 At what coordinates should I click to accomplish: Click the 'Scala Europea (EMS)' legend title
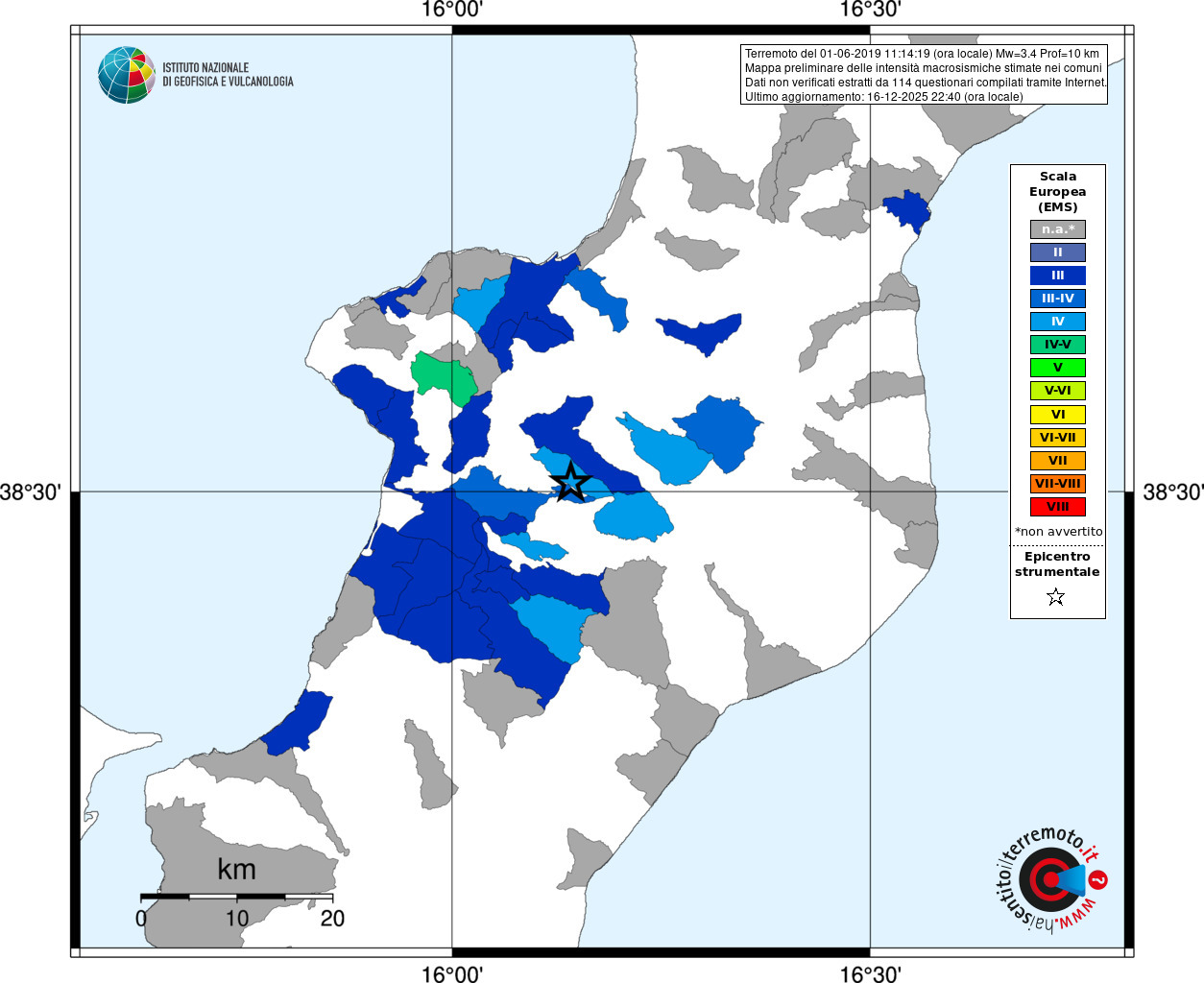(1058, 192)
